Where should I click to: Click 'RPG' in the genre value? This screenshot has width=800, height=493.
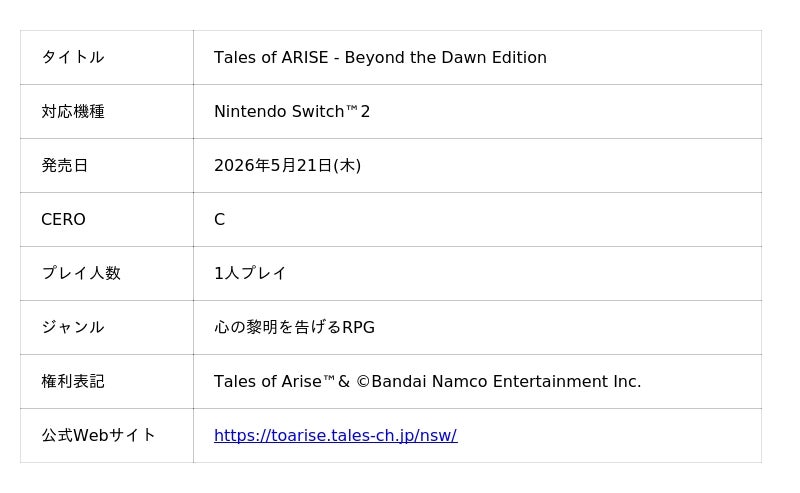point(358,328)
